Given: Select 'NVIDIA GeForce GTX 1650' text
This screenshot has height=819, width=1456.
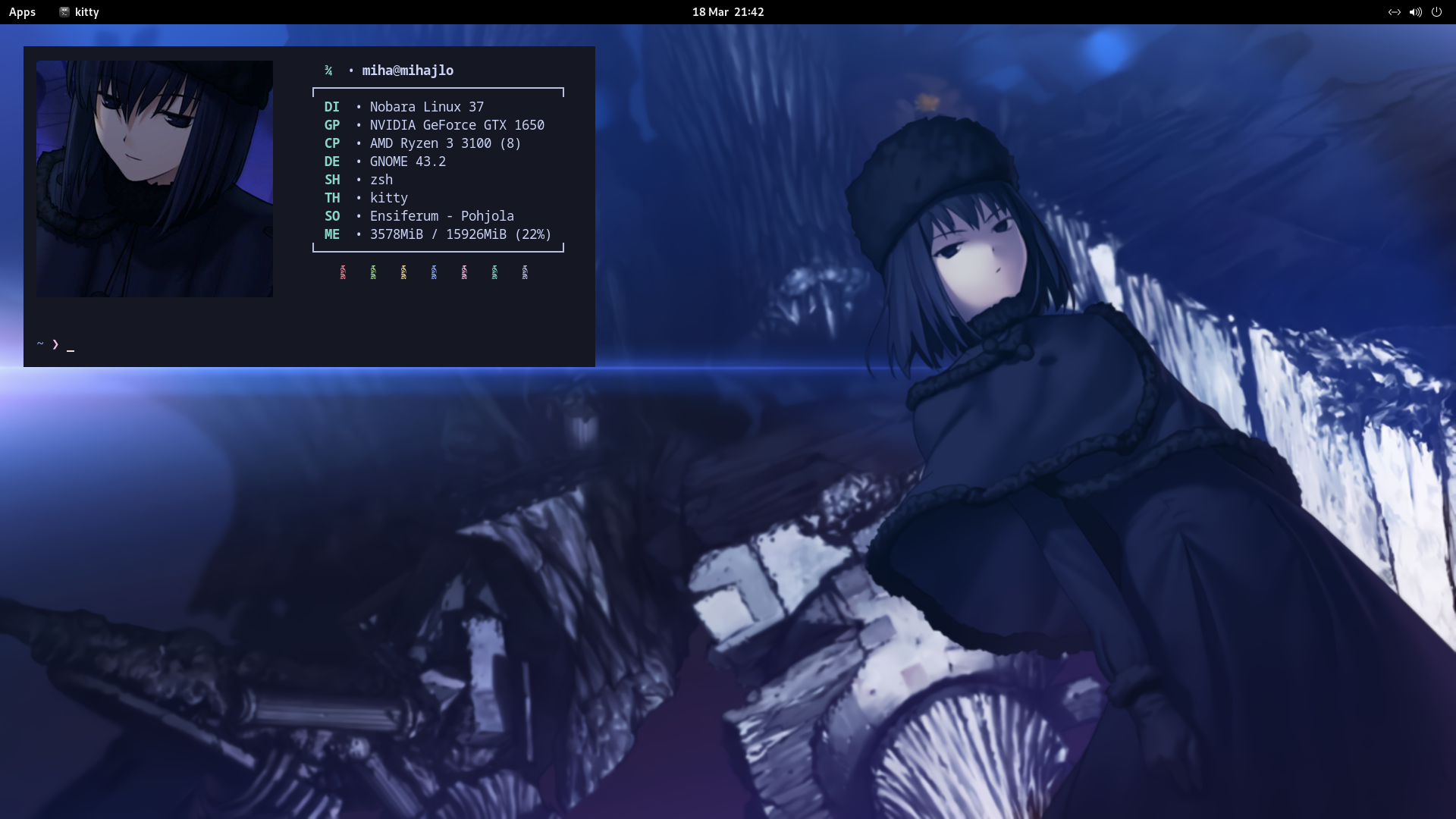Looking at the screenshot, I should click(457, 125).
